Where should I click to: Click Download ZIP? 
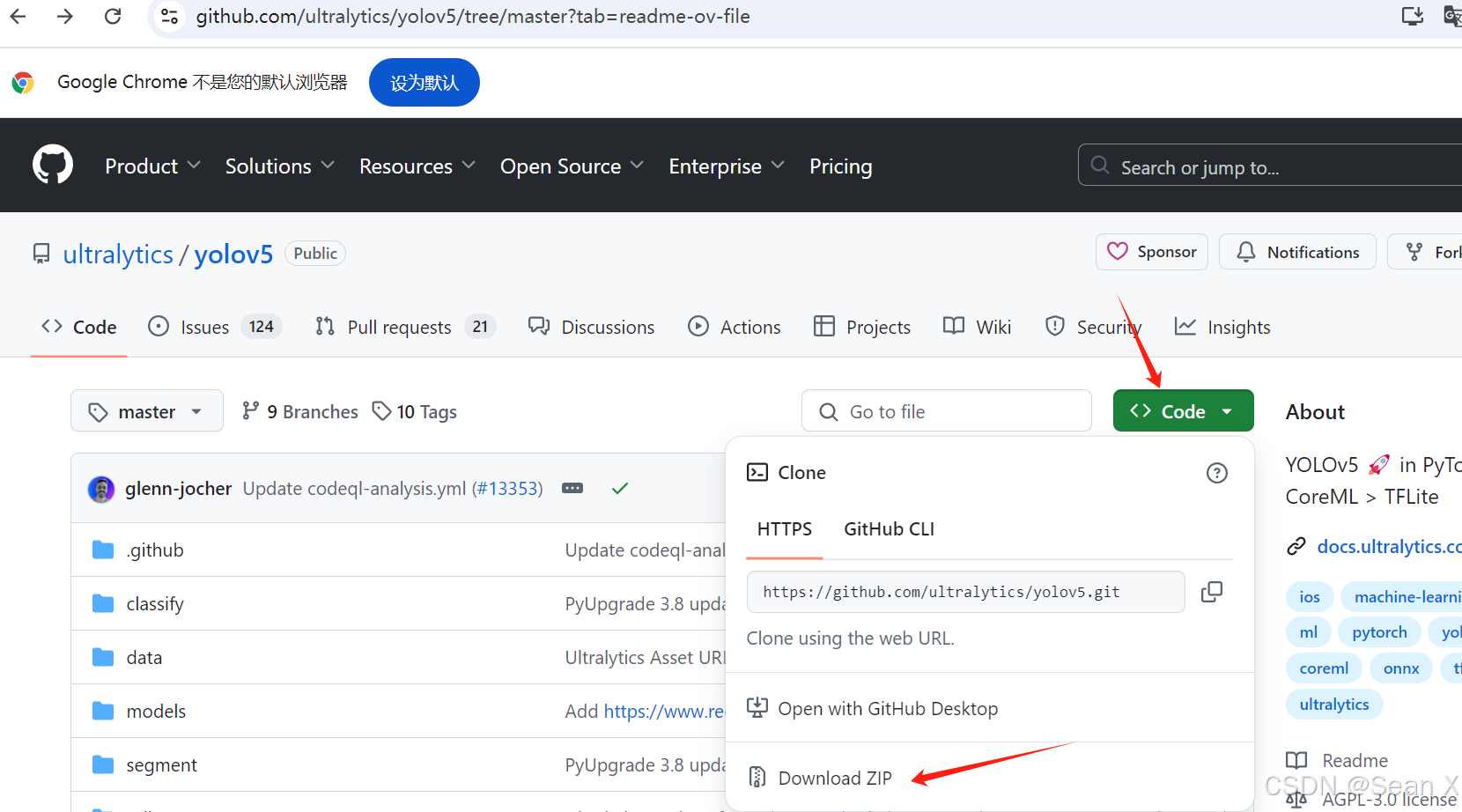tap(835, 778)
